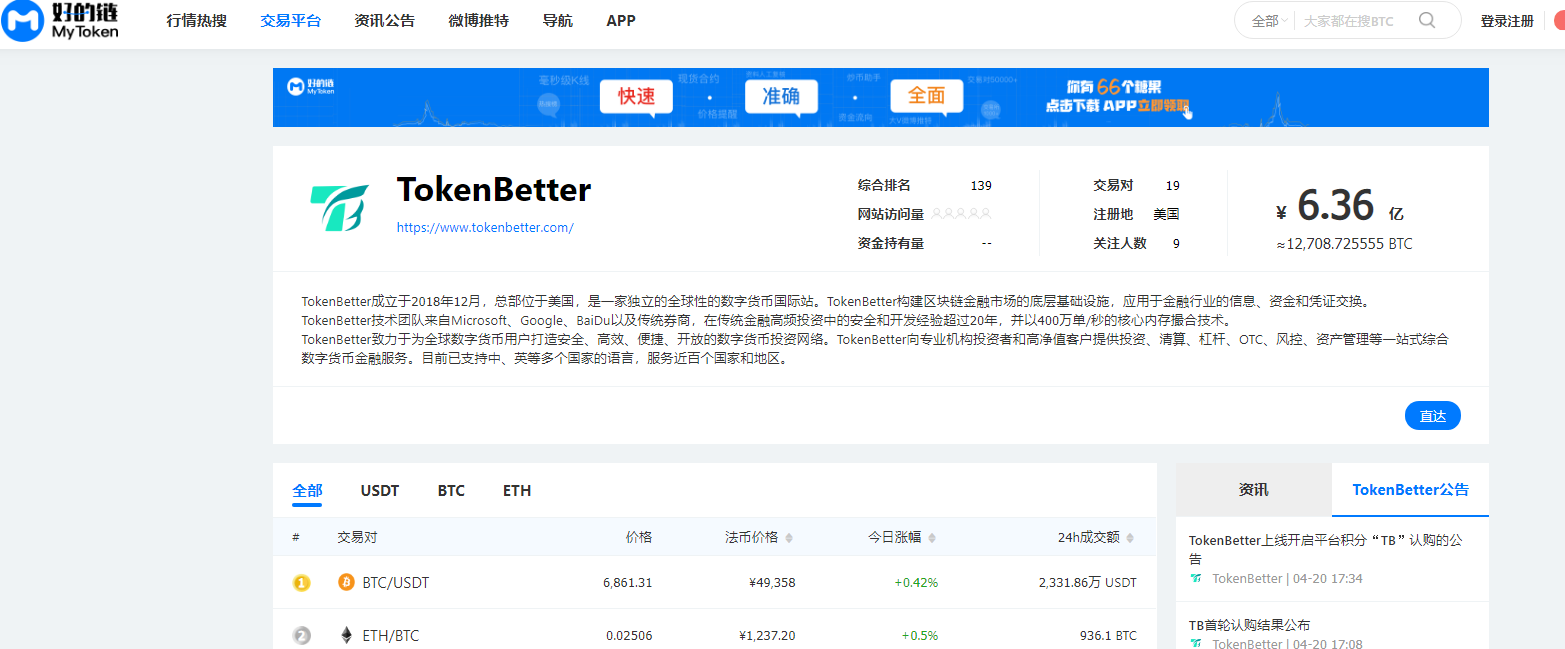The image size is (1565, 649).
Task: Click 登录注册 to sign in
Action: pyautogui.click(x=1506, y=21)
